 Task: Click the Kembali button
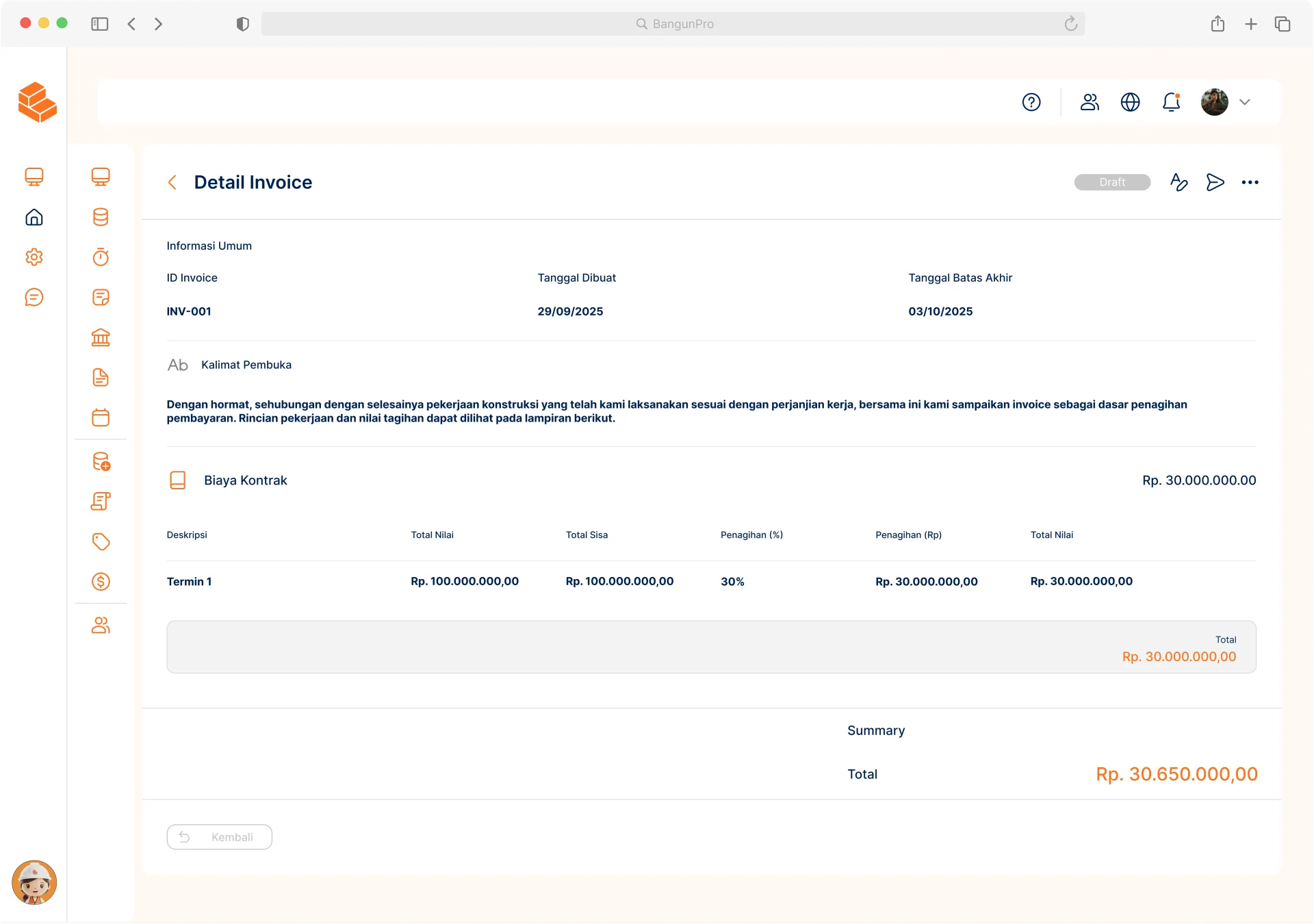point(219,836)
